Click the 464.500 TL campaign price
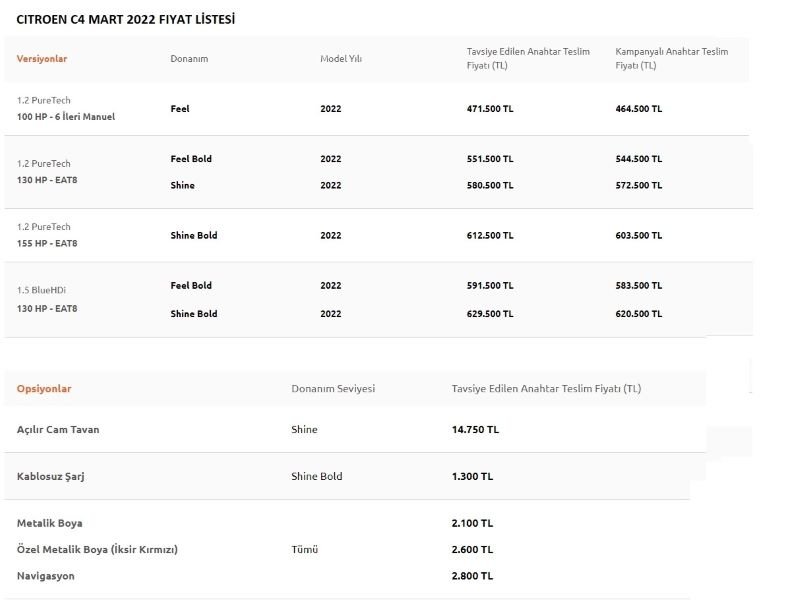 [638, 109]
